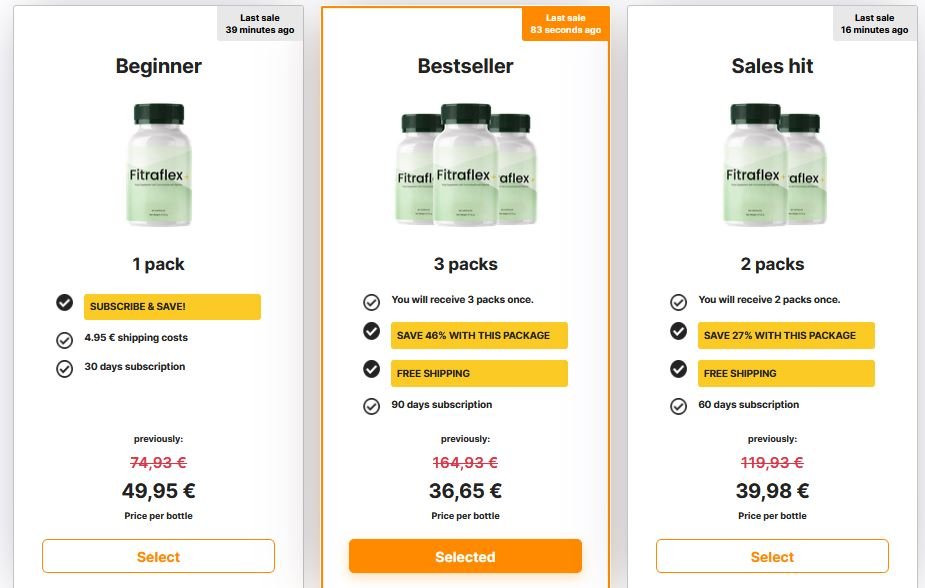
Task: Click the three Fitraflex bottles image
Action: pos(465,165)
